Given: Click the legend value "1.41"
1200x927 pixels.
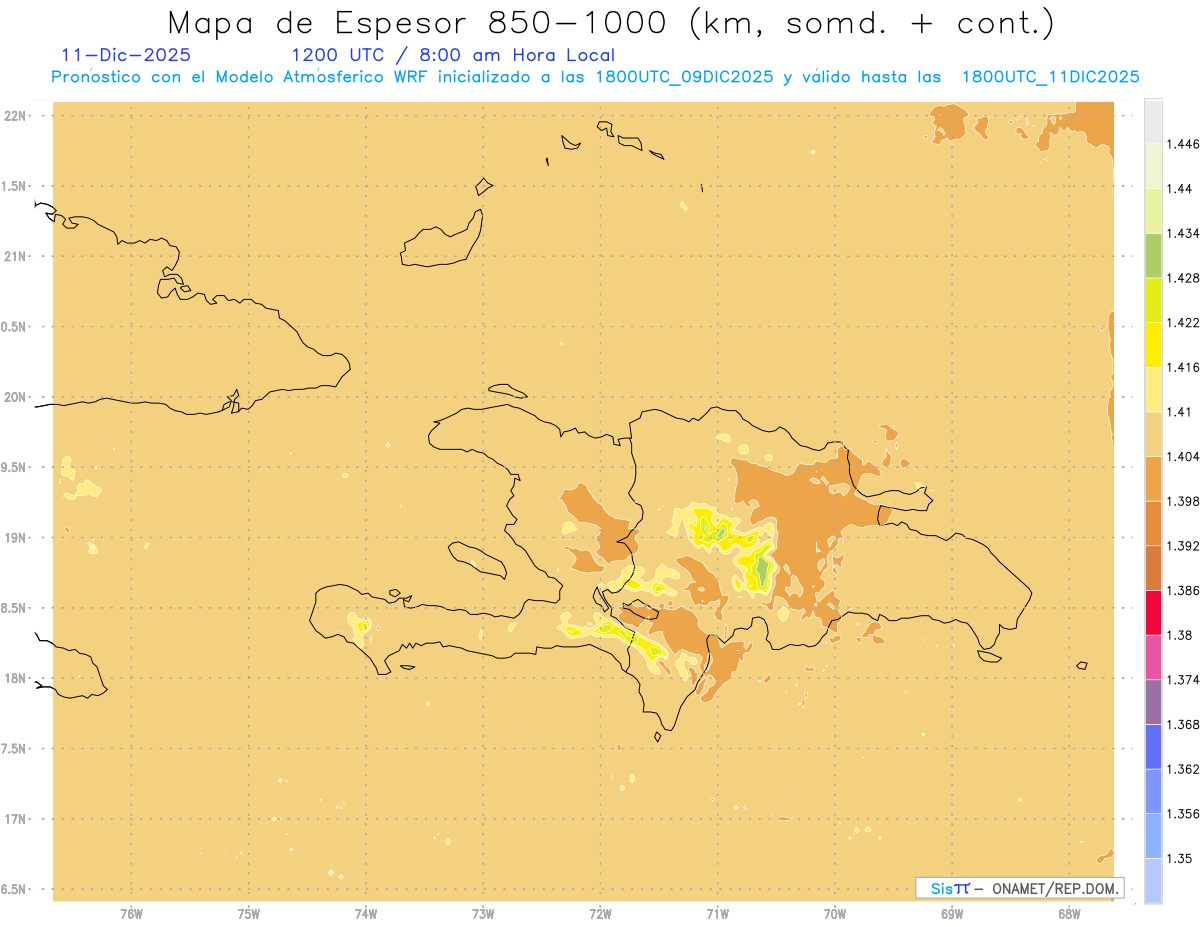Looking at the screenshot, I should pyautogui.click(x=1179, y=411).
